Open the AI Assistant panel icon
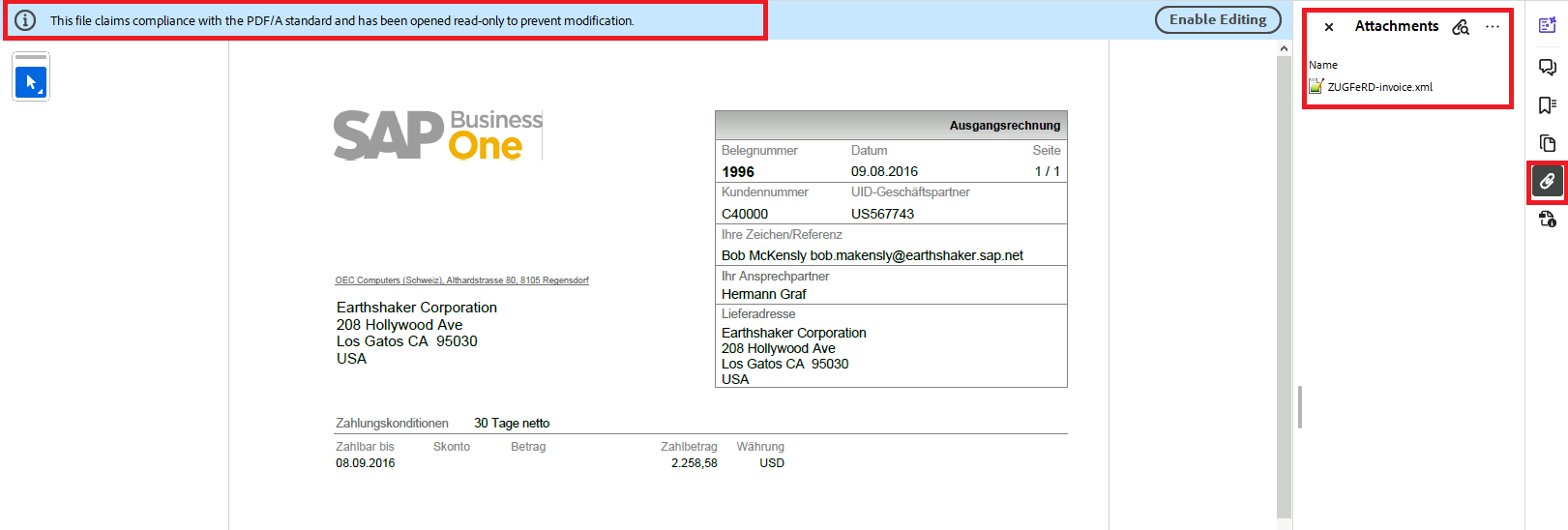Screen dimensions: 1568x530 (x=1547, y=26)
